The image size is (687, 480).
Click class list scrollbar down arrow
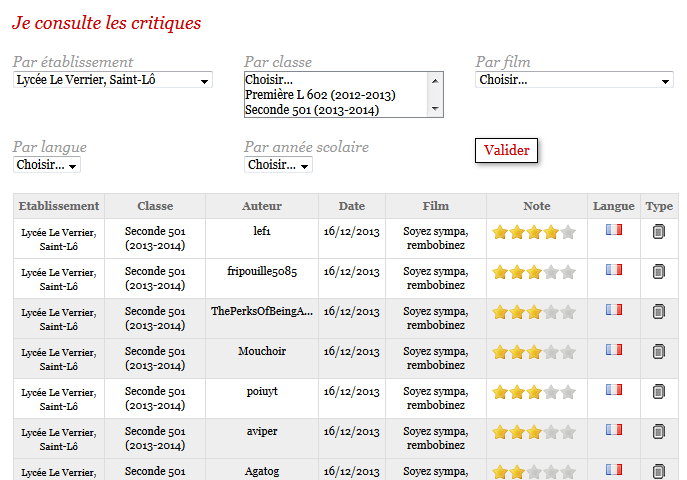[x=435, y=109]
